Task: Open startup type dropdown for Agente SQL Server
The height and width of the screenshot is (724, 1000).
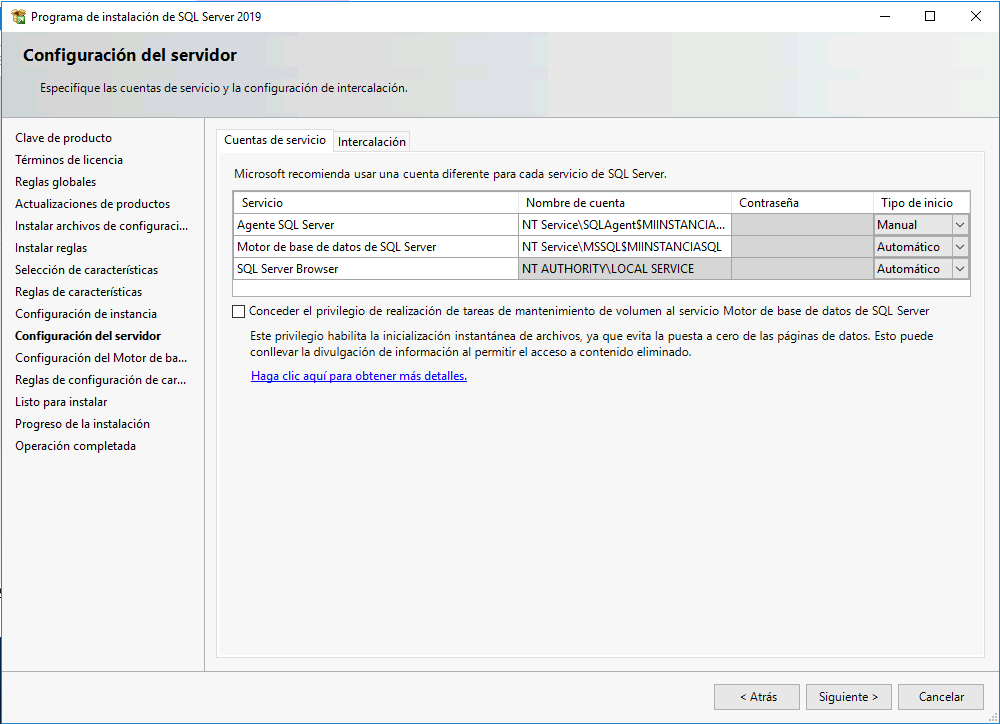Action: [960, 225]
